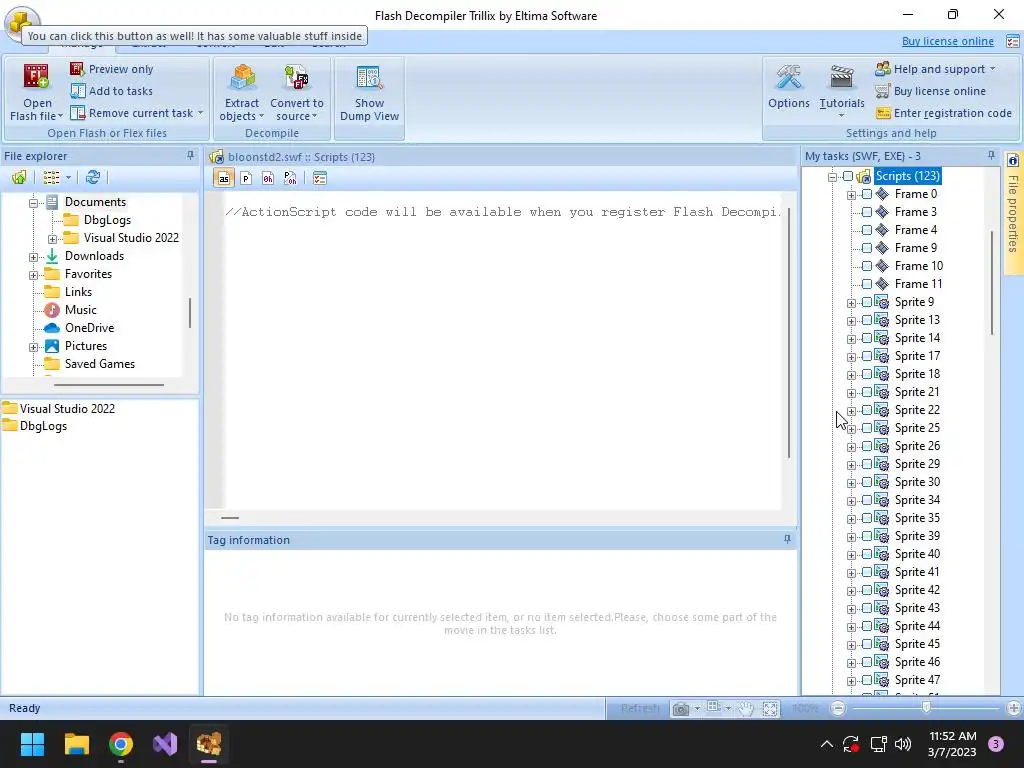The width and height of the screenshot is (1024, 768).
Task: Click the My tasks panel scrollbar
Action: tap(991, 283)
